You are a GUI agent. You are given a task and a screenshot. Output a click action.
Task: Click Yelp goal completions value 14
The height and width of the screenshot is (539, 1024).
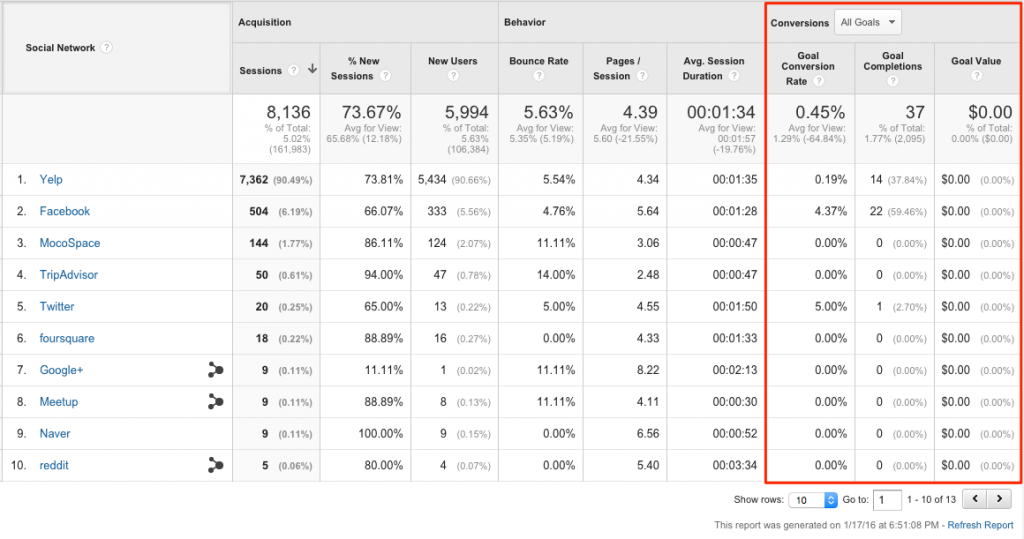pos(876,179)
